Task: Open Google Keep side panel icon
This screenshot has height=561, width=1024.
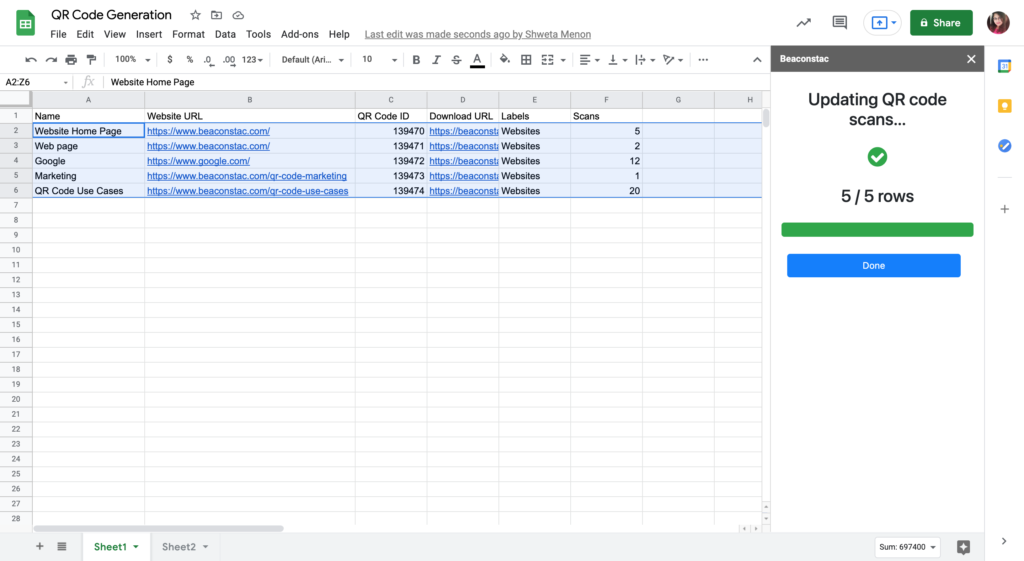Action: tap(1004, 106)
